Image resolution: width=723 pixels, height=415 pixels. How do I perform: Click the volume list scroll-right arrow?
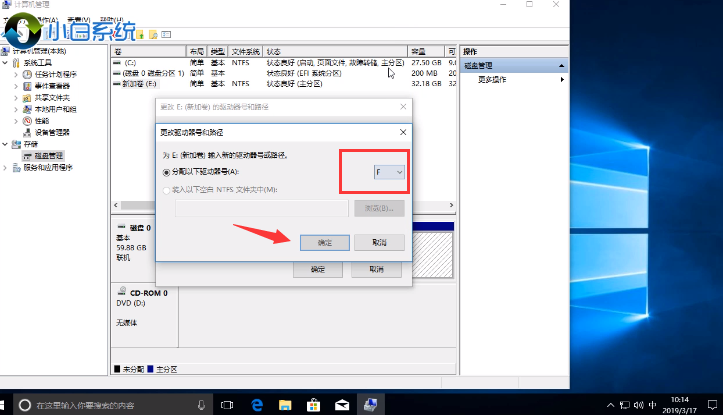[x=451, y=205]
